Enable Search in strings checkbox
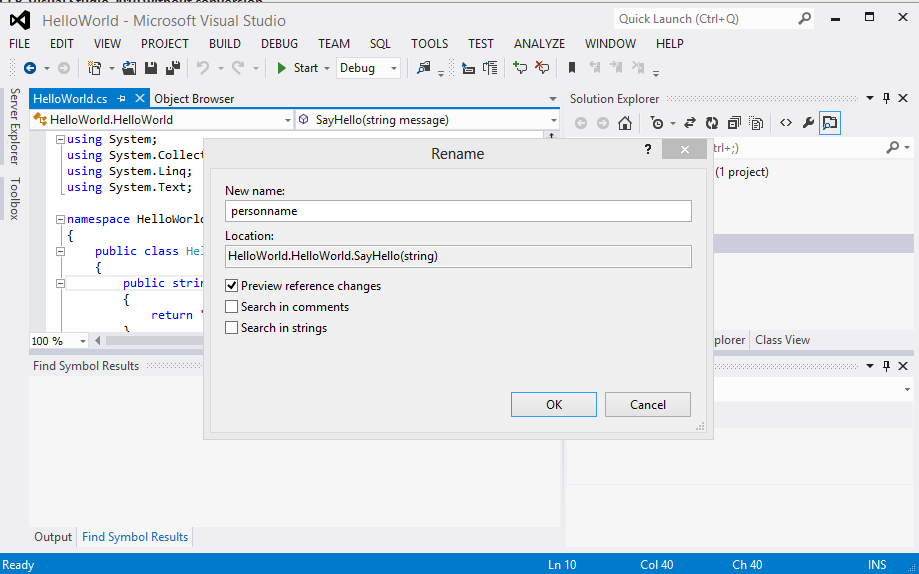Image resolution: width=919 pixels, height=574 pixels. pyautogui.click(x=232, y=328)
